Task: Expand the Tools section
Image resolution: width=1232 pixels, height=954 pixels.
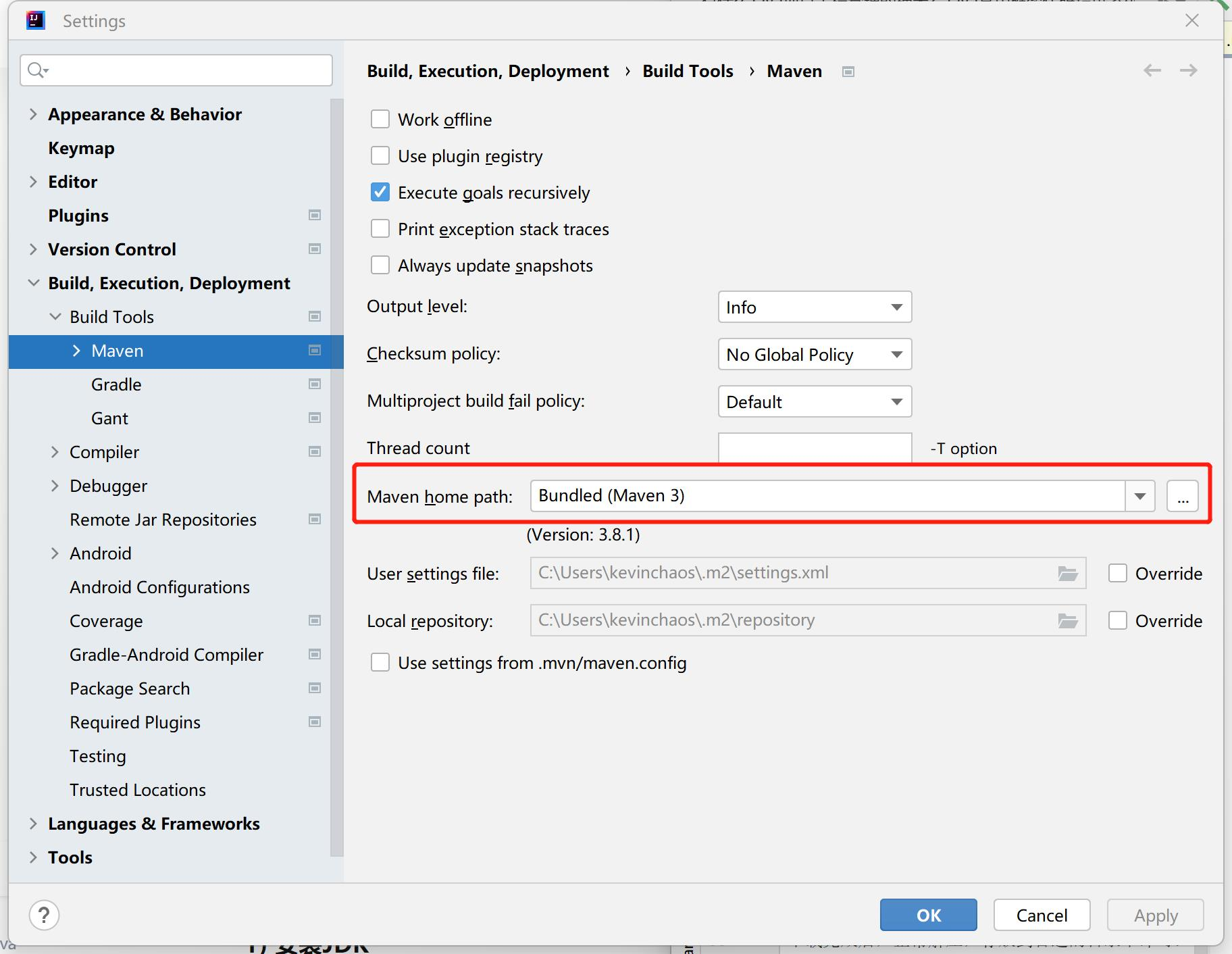Action: click(33, 857)
